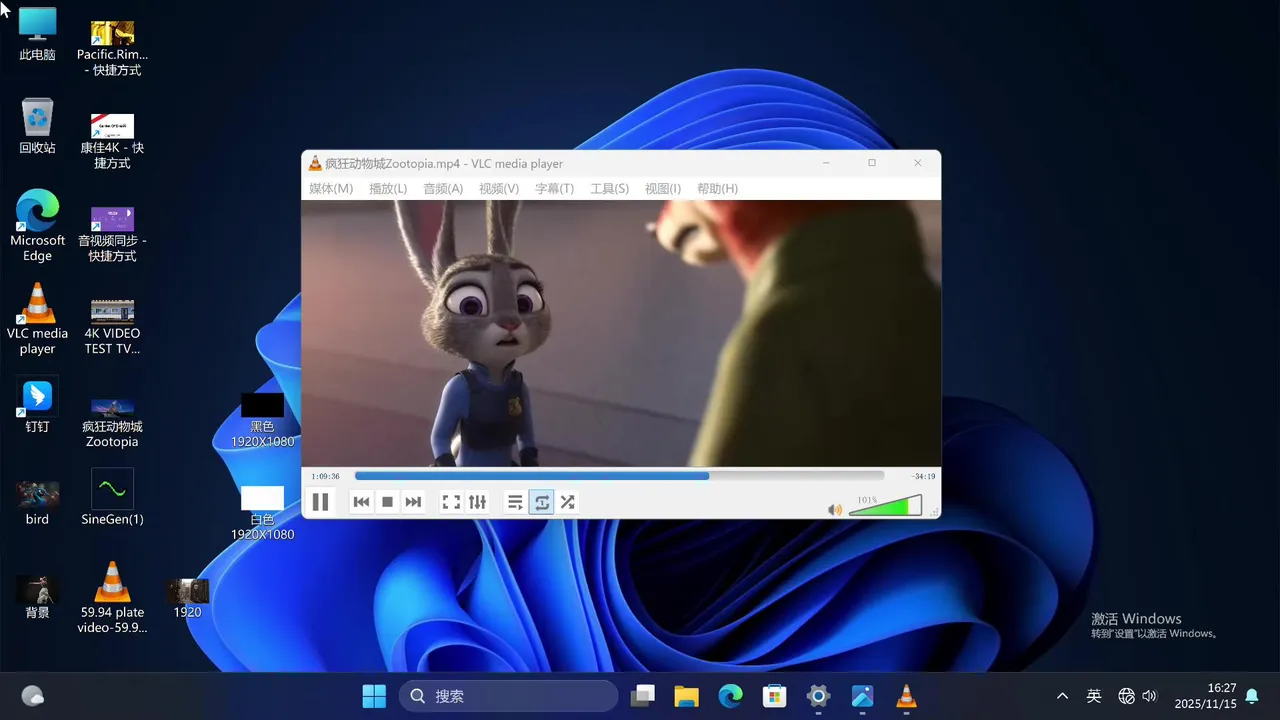Toggle VLC fullscreen mode
Image resolution: width=1280 pixels, height=720 pixels.
coord(451,502)
